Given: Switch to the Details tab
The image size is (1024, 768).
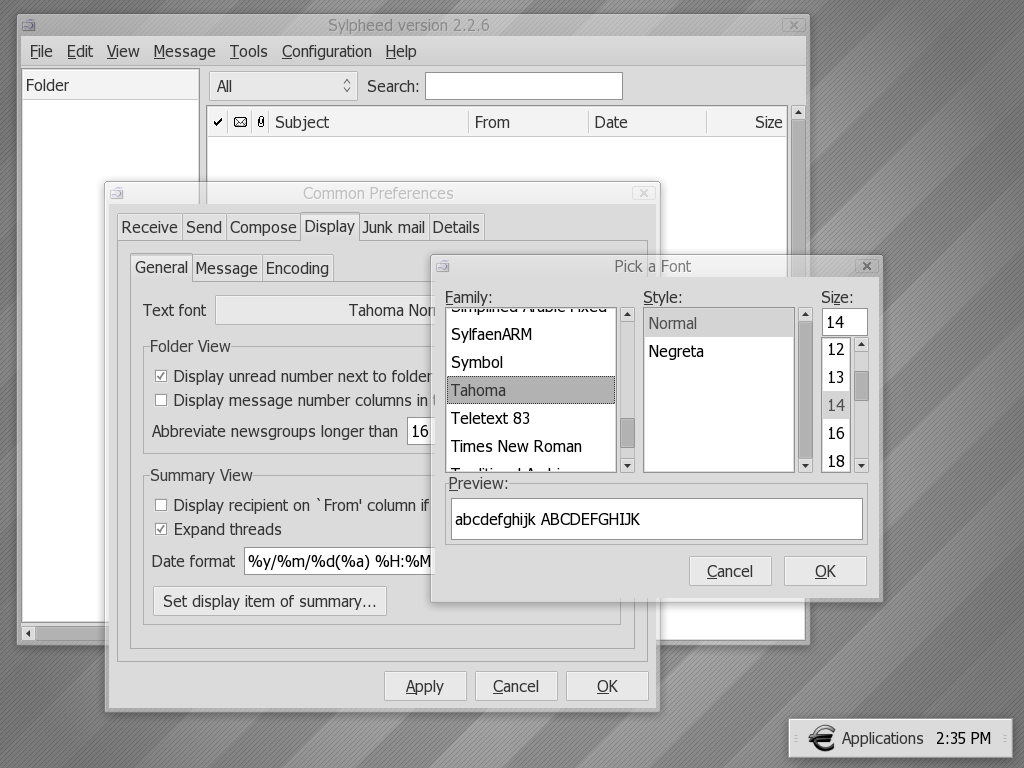Looking at the screenshot, I should [x=456, y=227].
